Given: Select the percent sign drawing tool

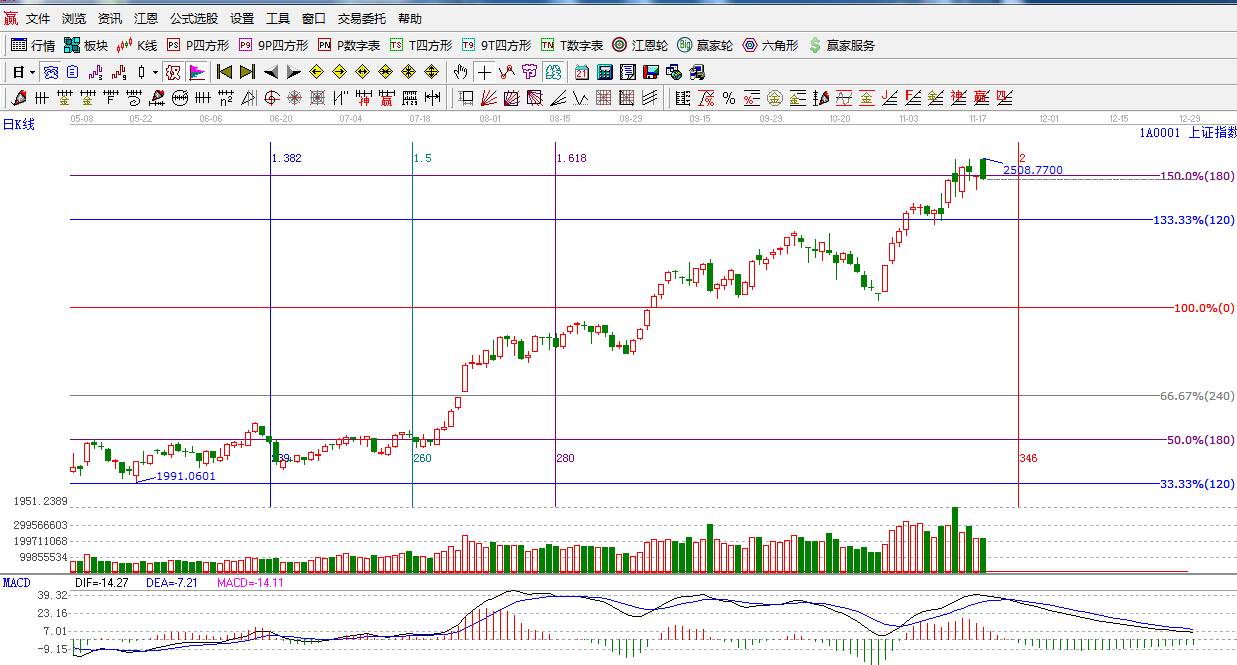Looking at the screenshot, I should point(729,98).
